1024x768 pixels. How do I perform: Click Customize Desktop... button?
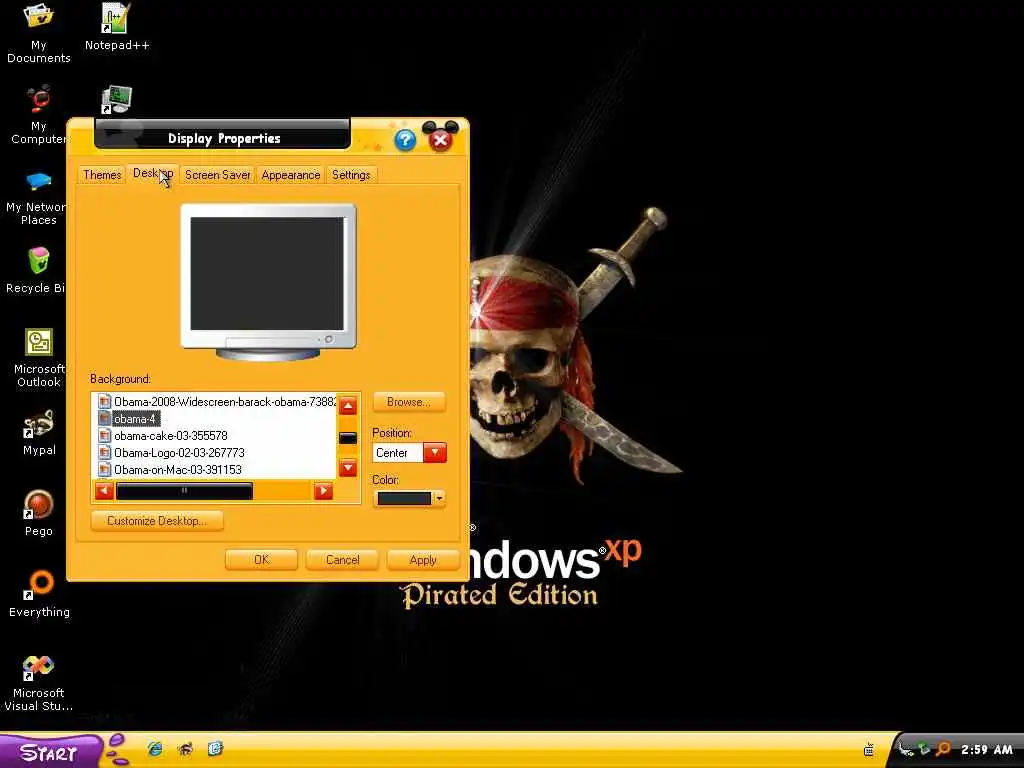(157, 520)
